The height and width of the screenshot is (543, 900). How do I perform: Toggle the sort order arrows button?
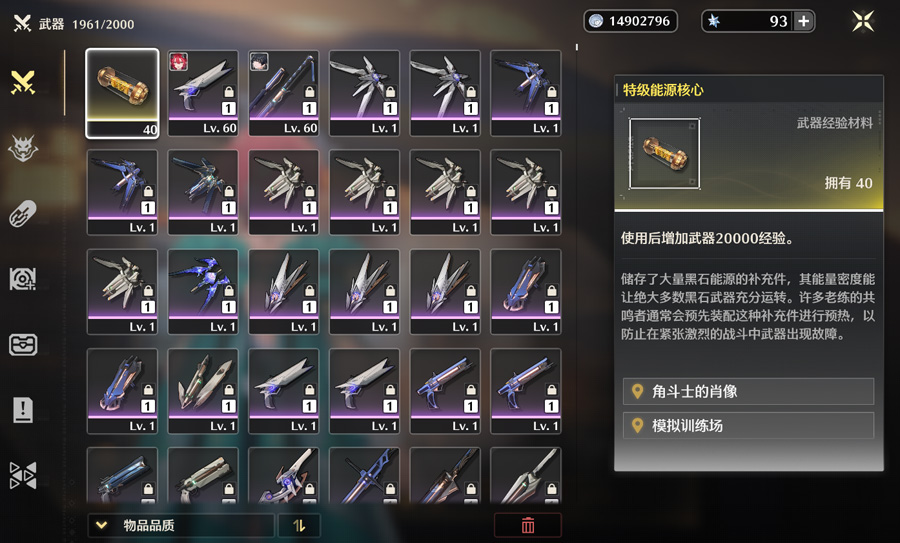pyautogui.click(x=299, y=525)
